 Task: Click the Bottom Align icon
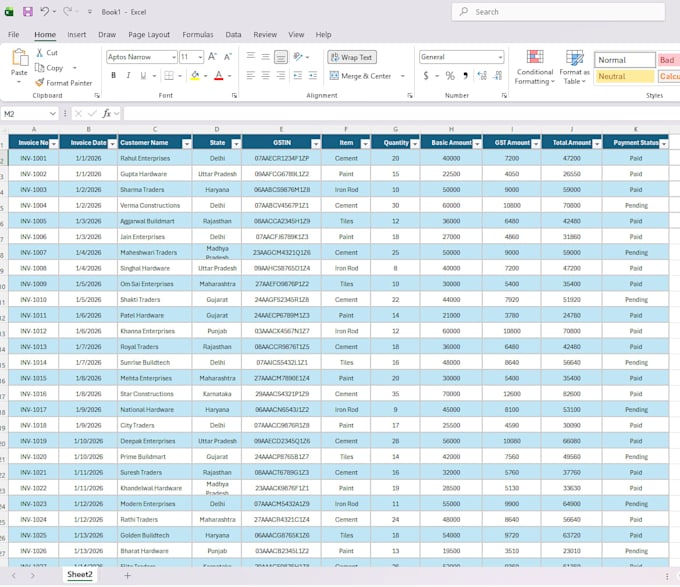click(x=281, y=57)
